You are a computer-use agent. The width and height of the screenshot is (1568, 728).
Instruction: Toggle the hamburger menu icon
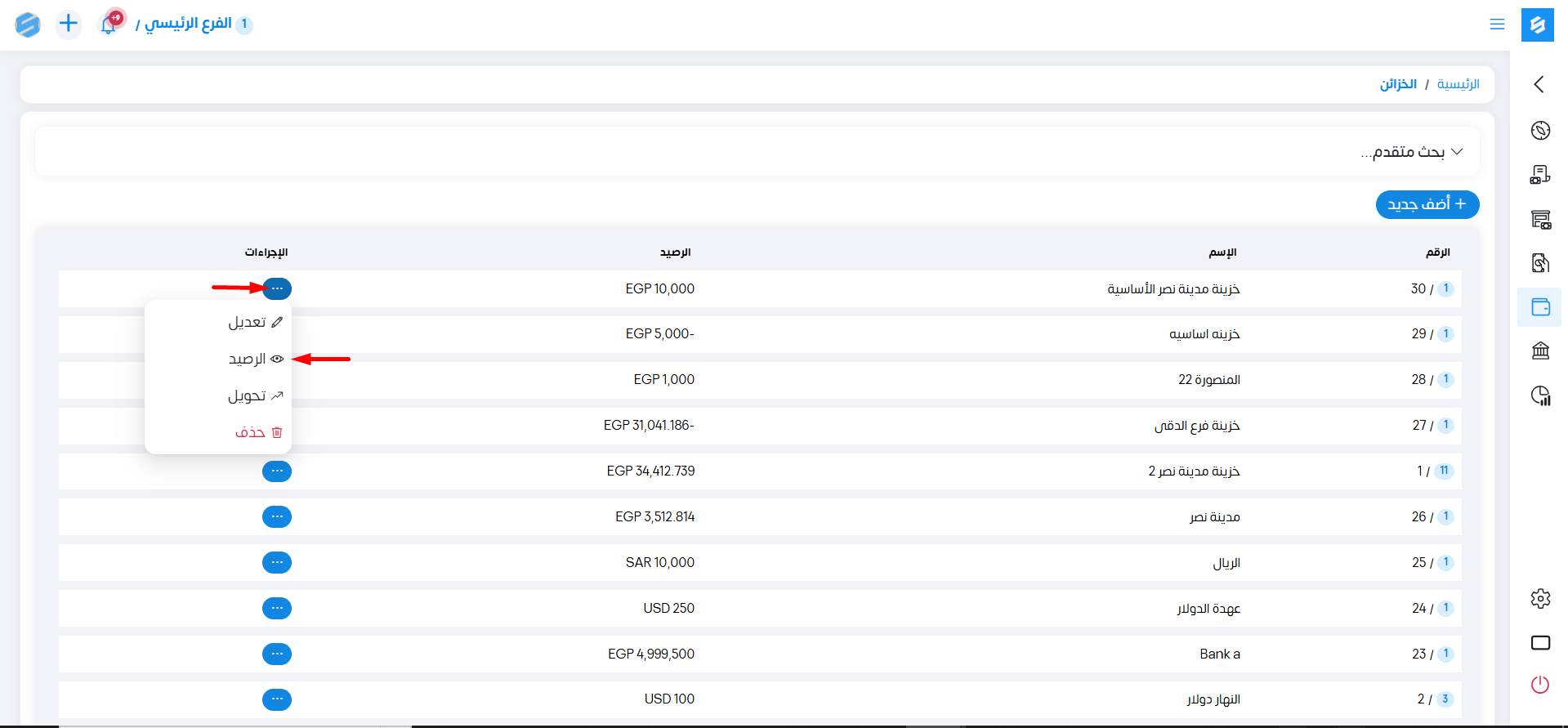coord(1497,25)
